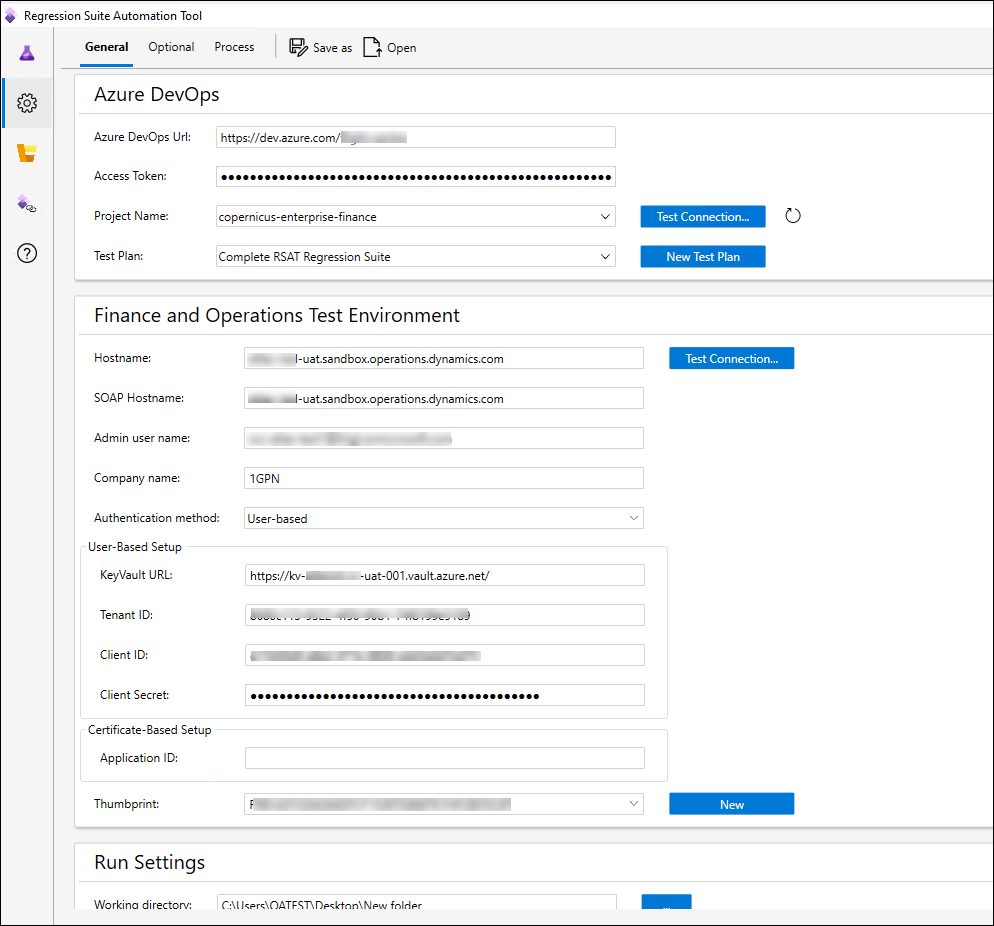Focus the Application ID field

pos(444,758)
